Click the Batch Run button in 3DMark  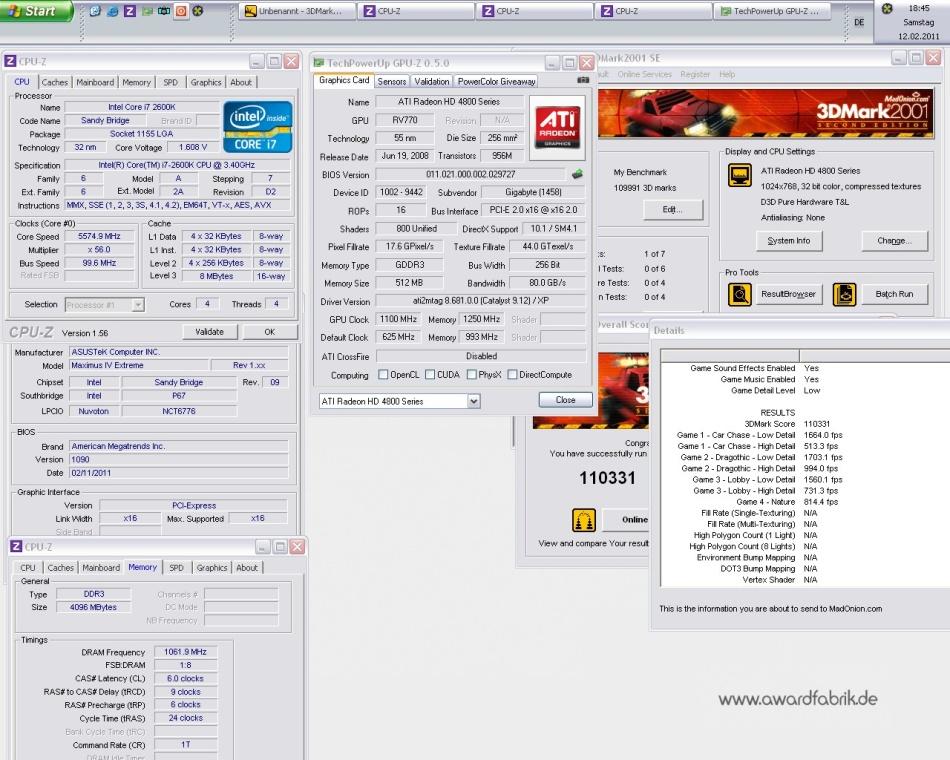click(894, 294)
